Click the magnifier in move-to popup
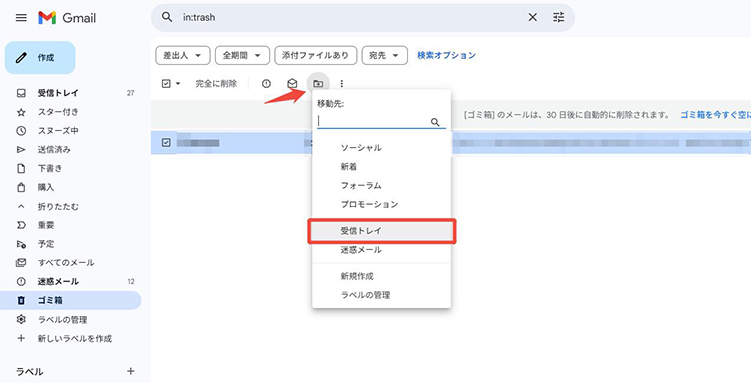 (435, 123)
